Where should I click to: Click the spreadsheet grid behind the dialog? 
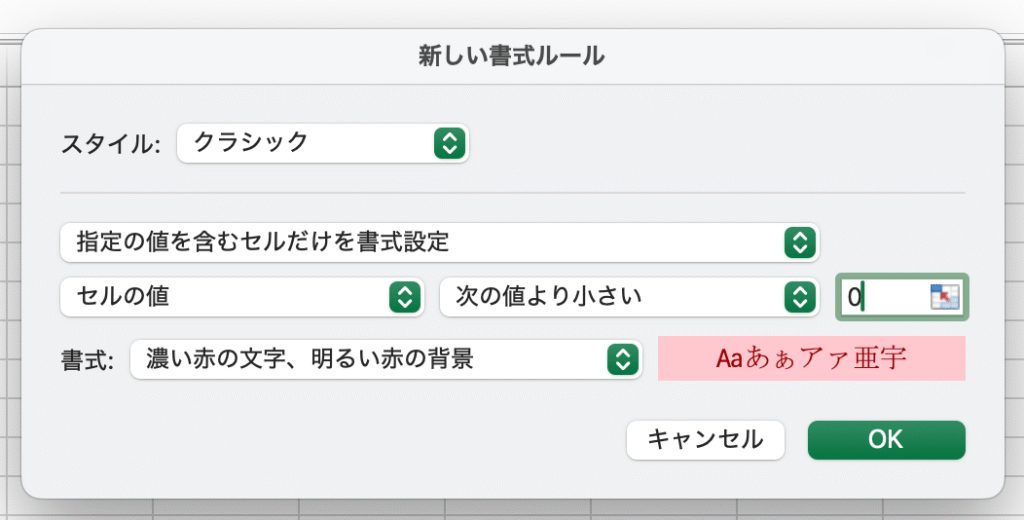[500, 510]
